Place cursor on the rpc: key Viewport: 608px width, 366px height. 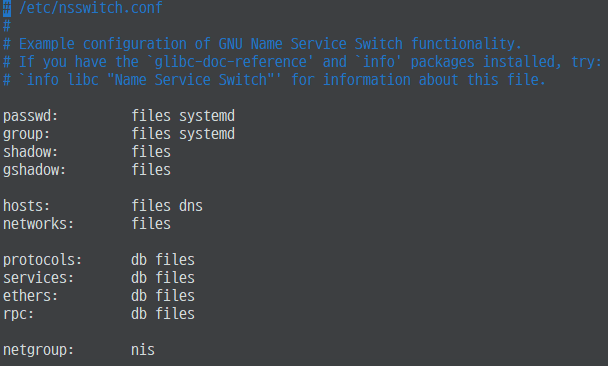coord(18,314)
